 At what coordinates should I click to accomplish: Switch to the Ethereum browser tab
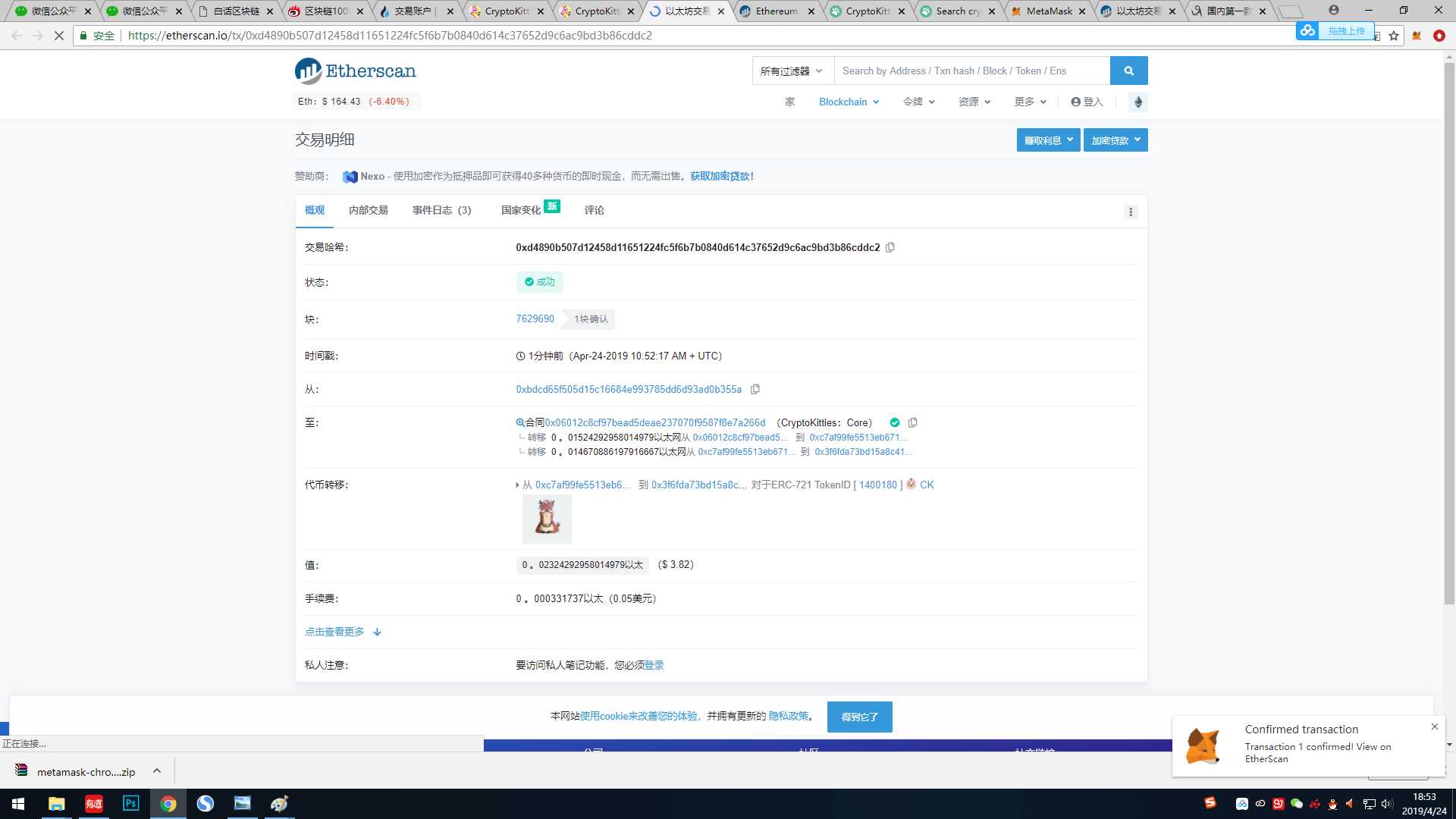[777, 11]
